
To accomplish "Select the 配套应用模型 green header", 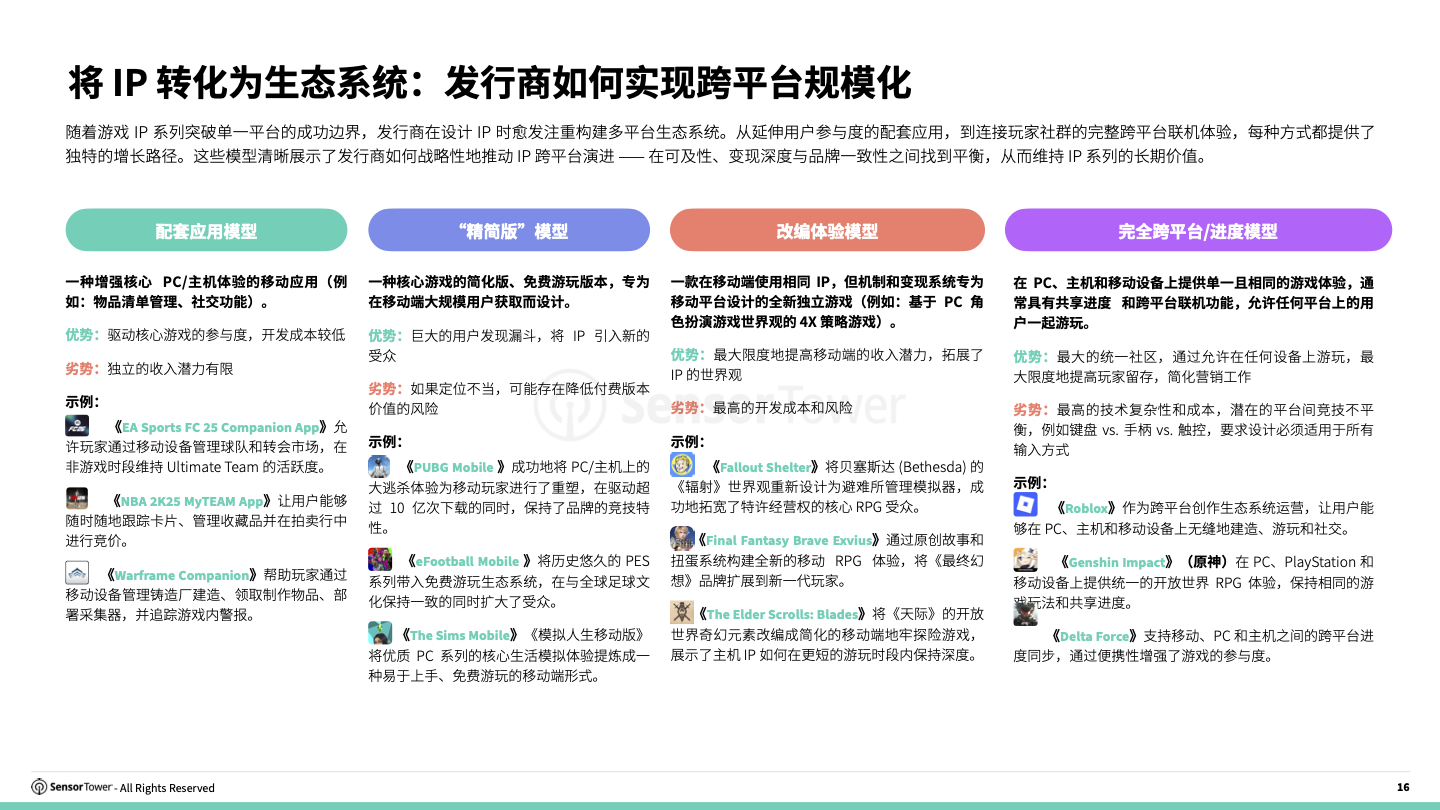I will (x=207, y=230).
